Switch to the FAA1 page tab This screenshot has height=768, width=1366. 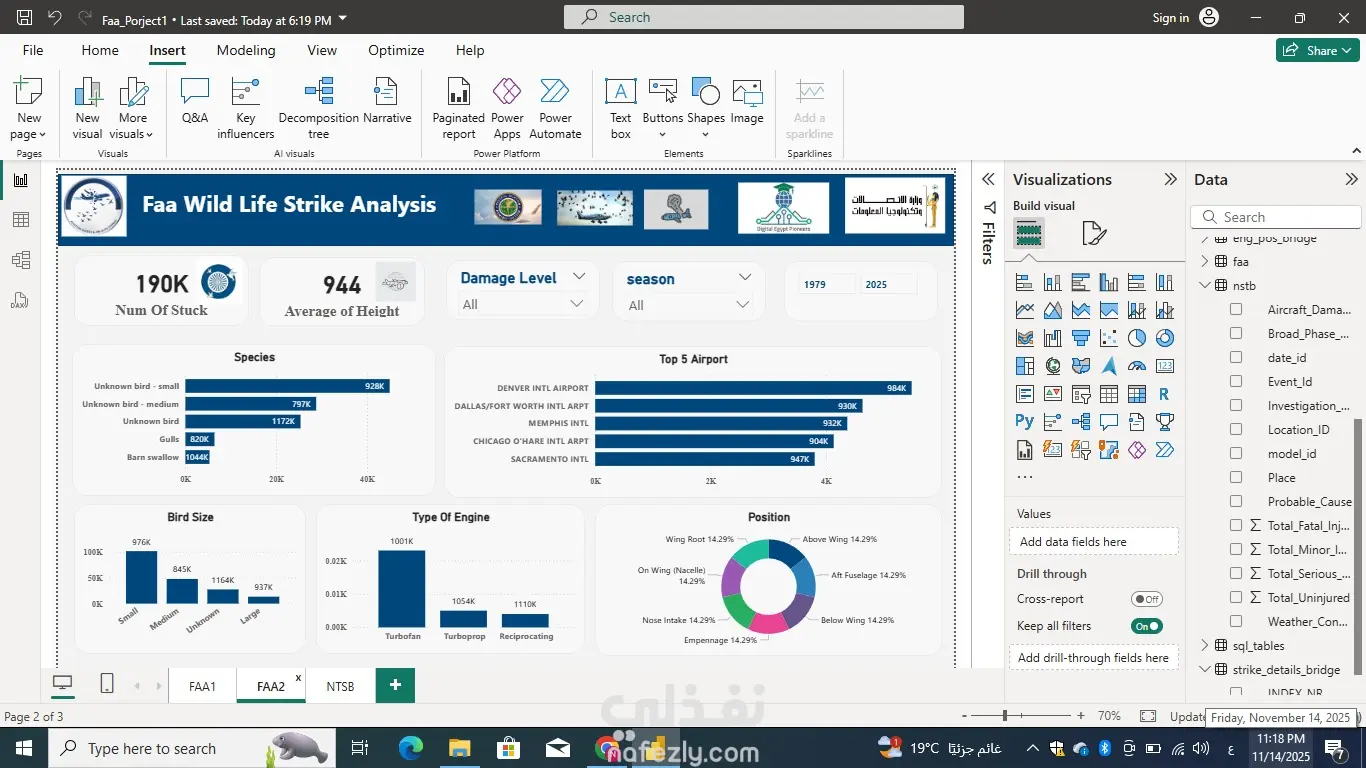(202, 686)
